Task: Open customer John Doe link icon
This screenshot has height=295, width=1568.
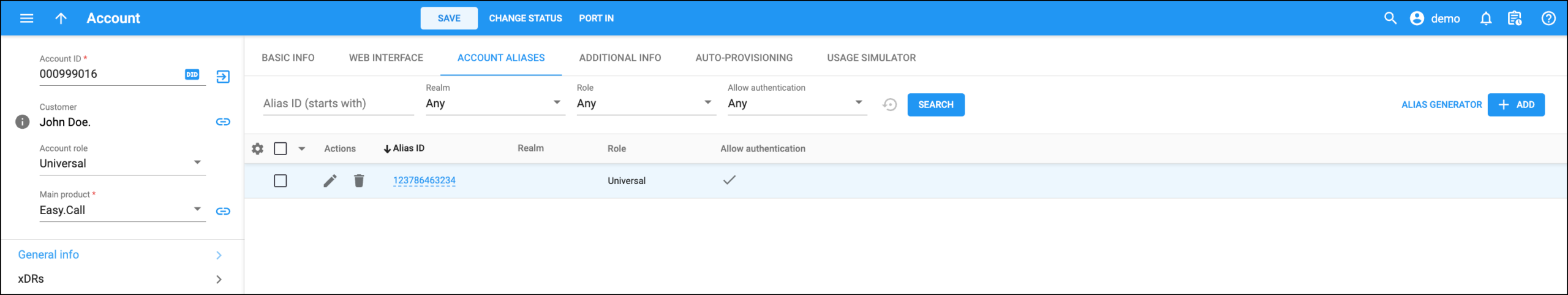Action: click(x=223, y=122)
